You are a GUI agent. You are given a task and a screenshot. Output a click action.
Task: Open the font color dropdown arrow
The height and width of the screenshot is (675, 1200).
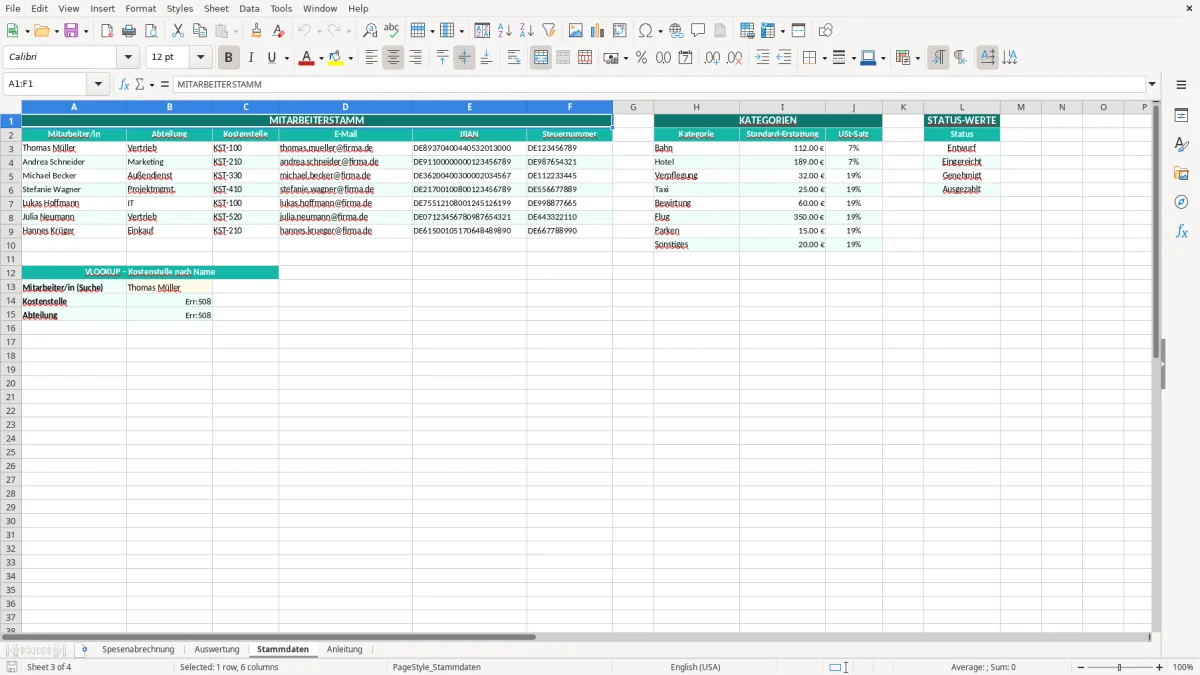pos(321,58)
